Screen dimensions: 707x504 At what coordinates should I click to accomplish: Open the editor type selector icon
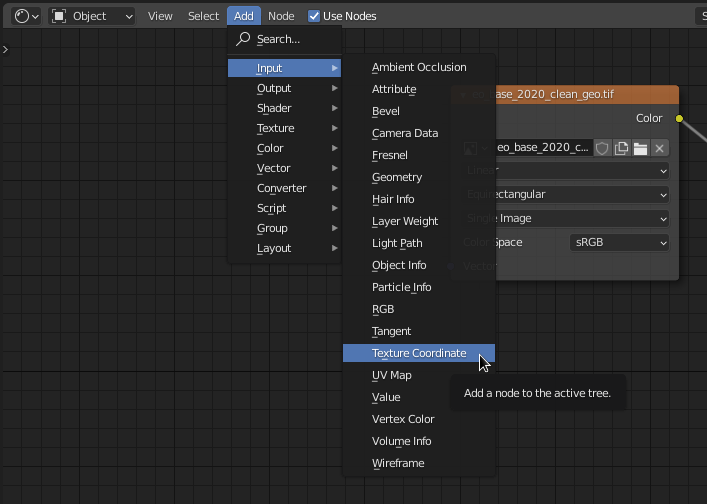pos(26,16)
